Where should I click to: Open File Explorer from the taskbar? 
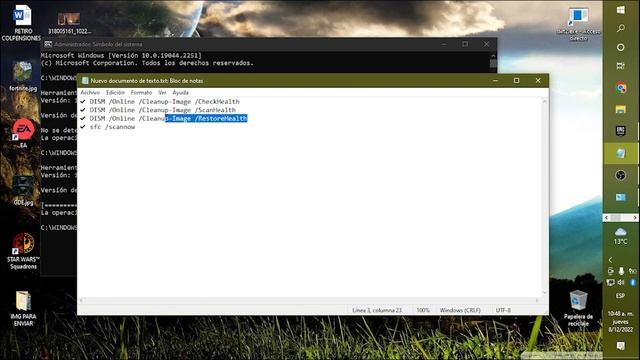(621, 109)
